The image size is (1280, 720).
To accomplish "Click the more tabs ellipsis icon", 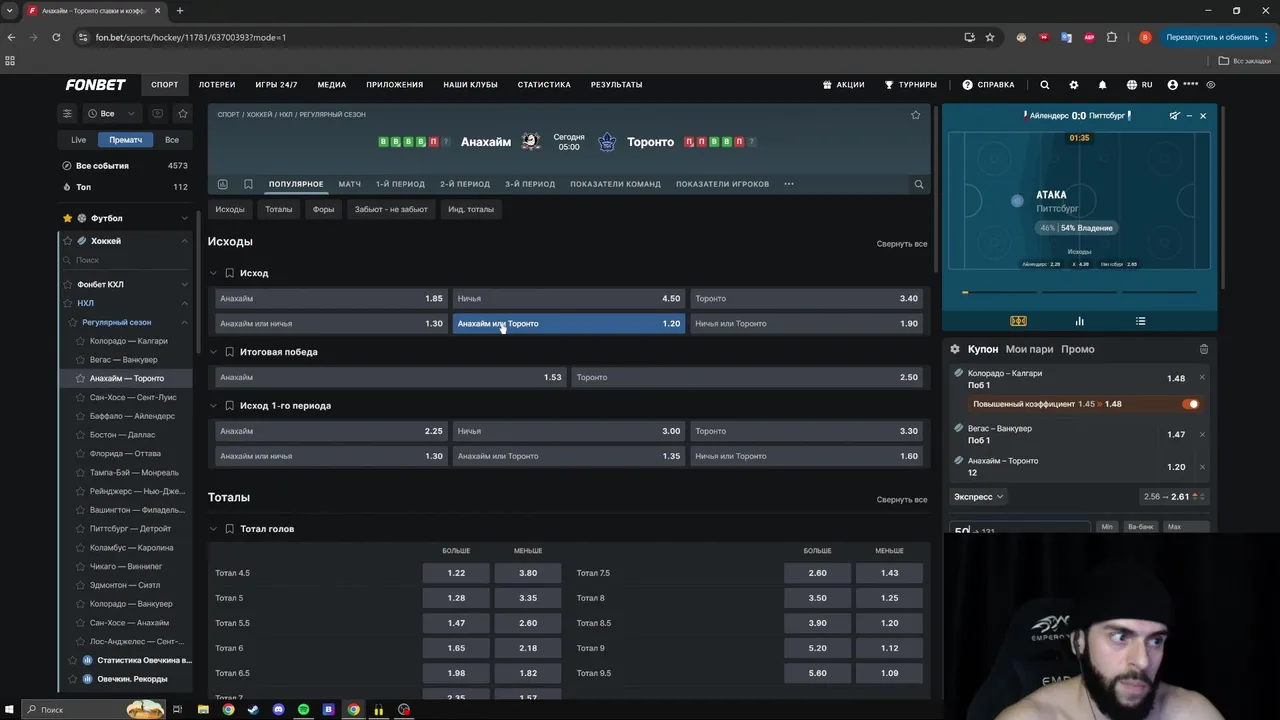I will 789,184.
